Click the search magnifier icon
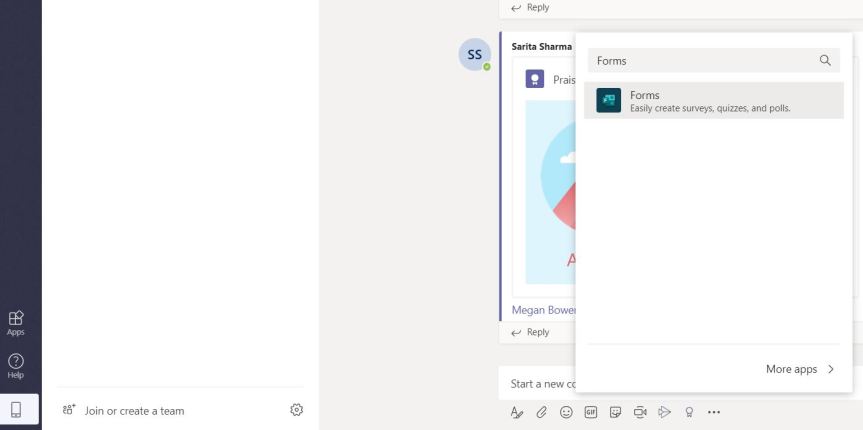863x430 pixels. tap(825, 61)
